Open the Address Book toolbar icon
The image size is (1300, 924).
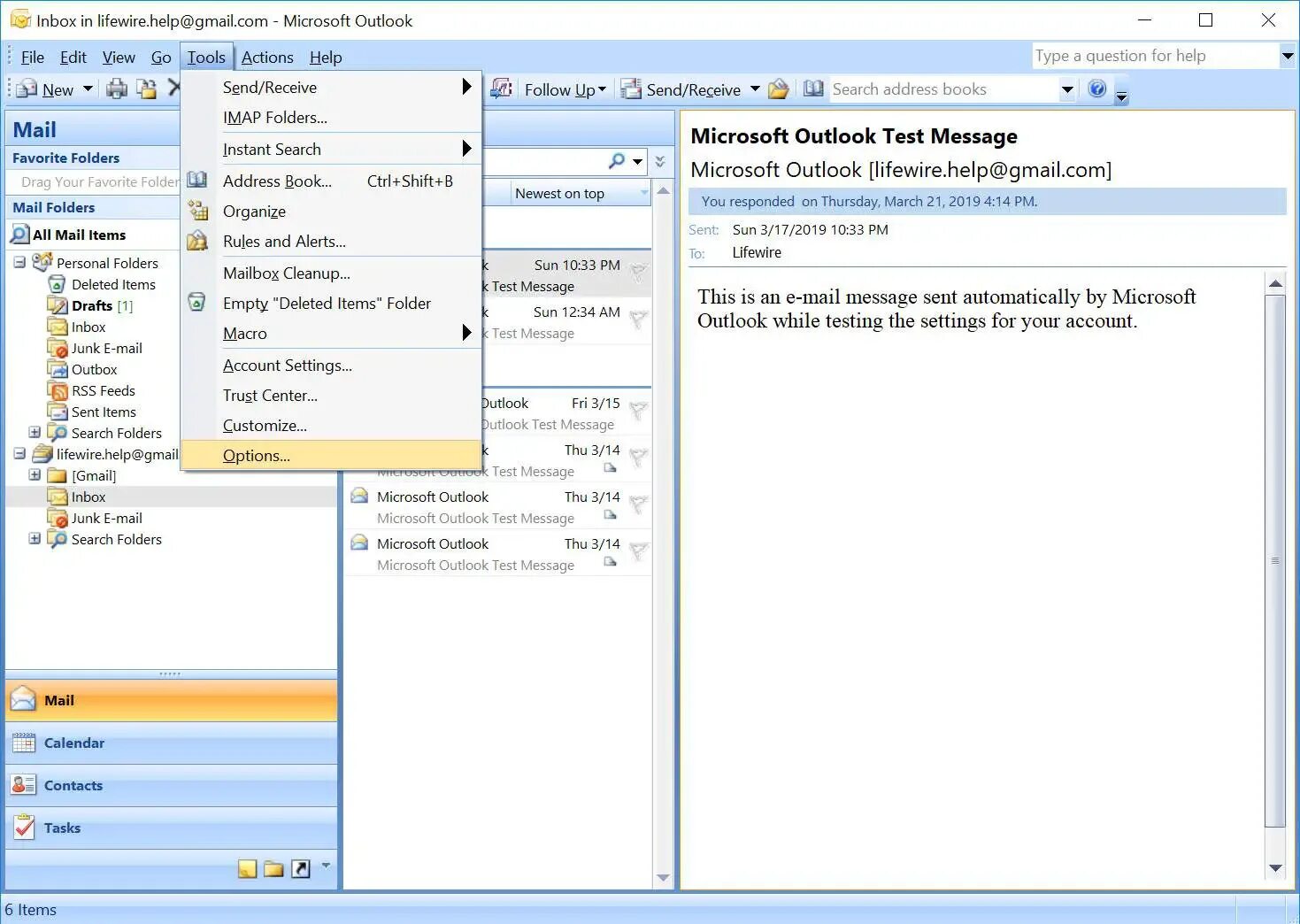click(x=813, y=89)
